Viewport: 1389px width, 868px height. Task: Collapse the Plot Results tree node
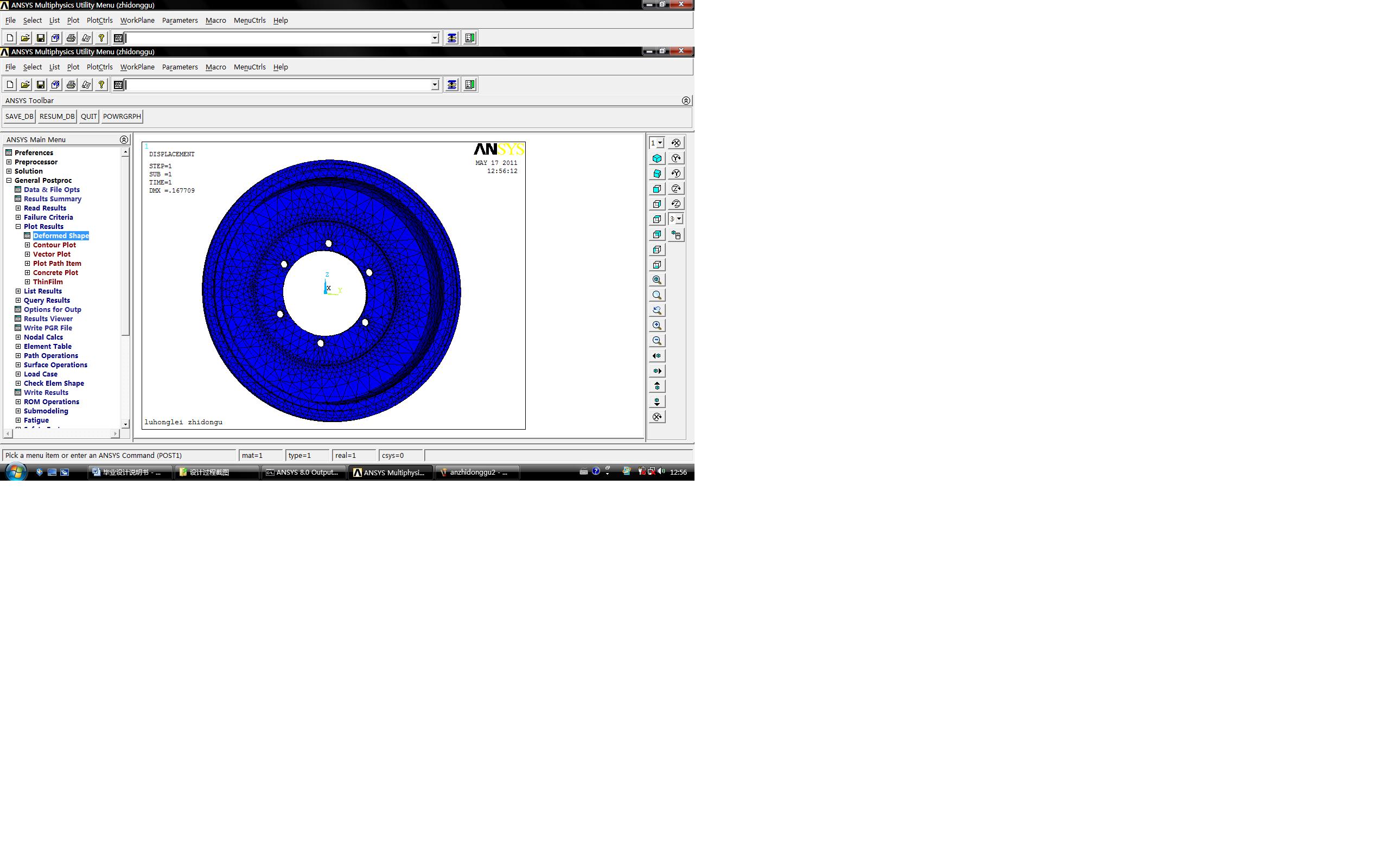coord(18,227)
